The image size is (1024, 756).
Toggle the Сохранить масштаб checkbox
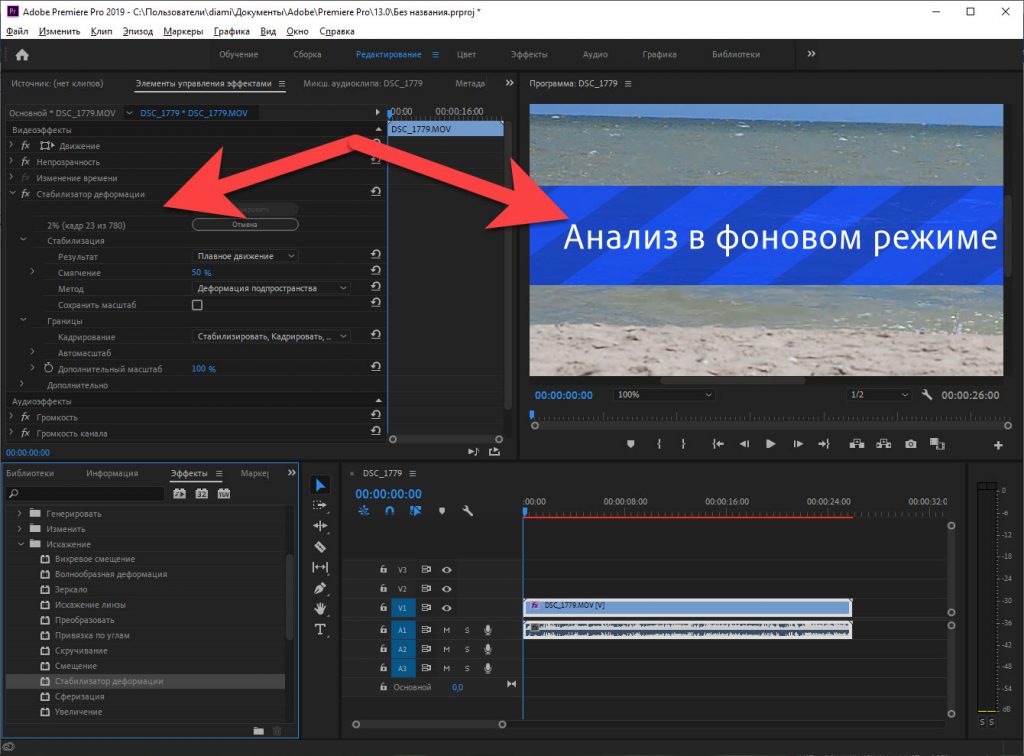tap(197, 305)
